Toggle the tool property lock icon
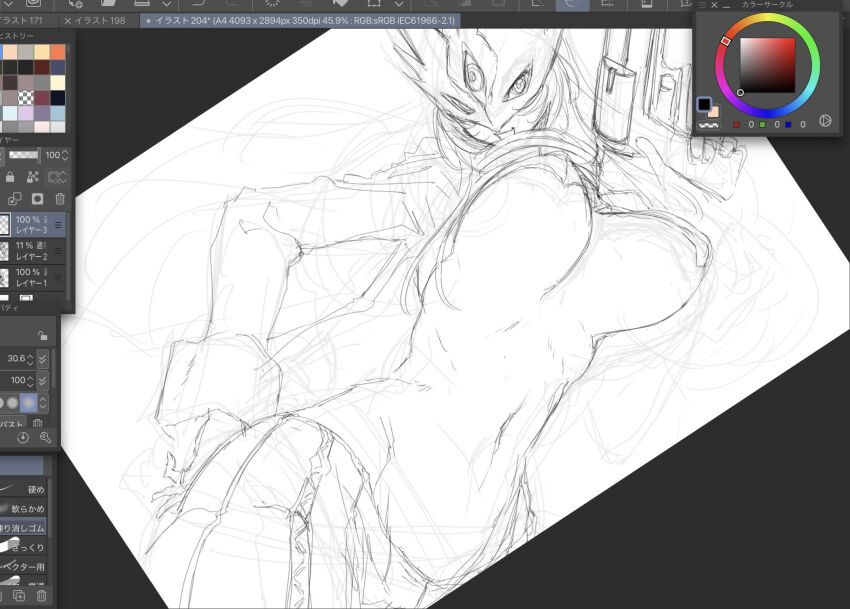 pos(43,336)
